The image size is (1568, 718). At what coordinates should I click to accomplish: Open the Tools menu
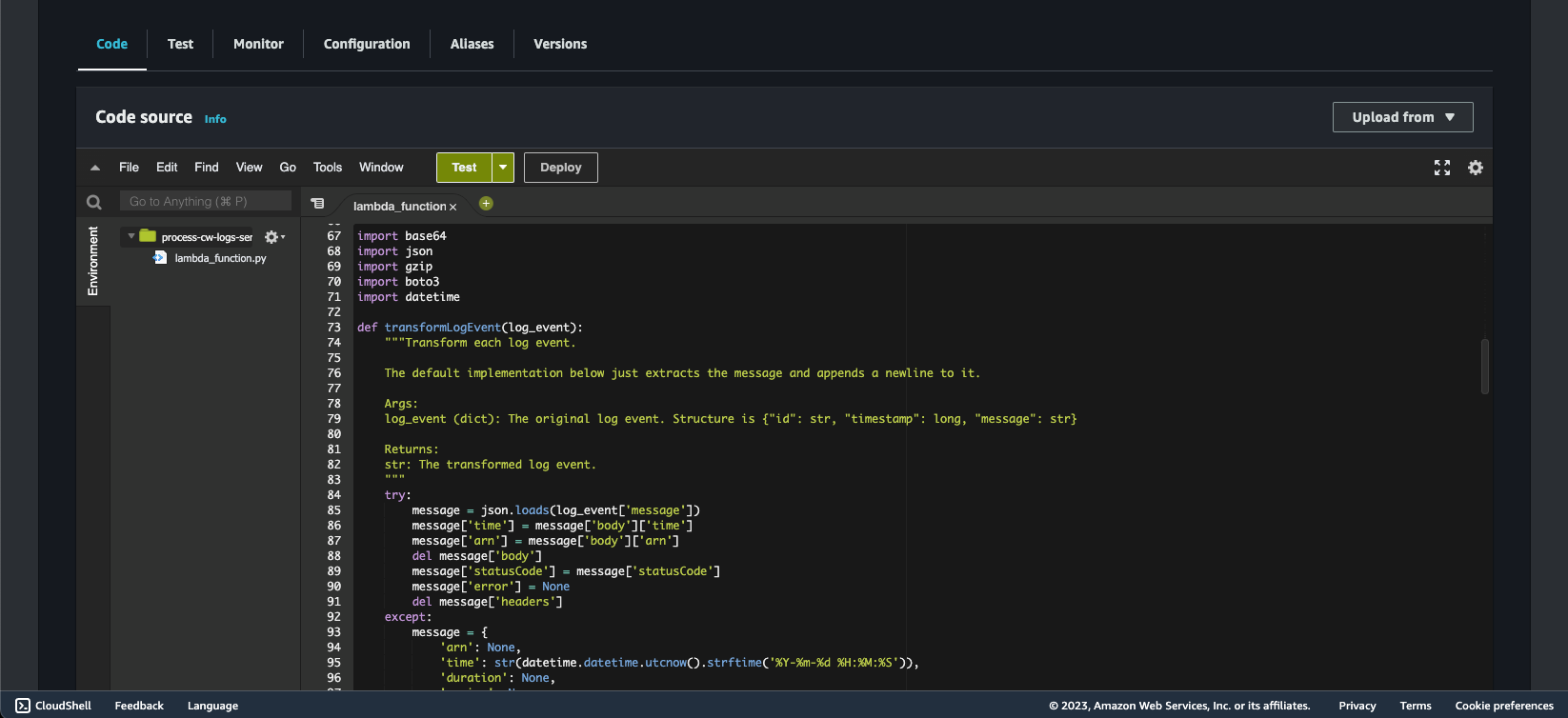click(328, 168)
